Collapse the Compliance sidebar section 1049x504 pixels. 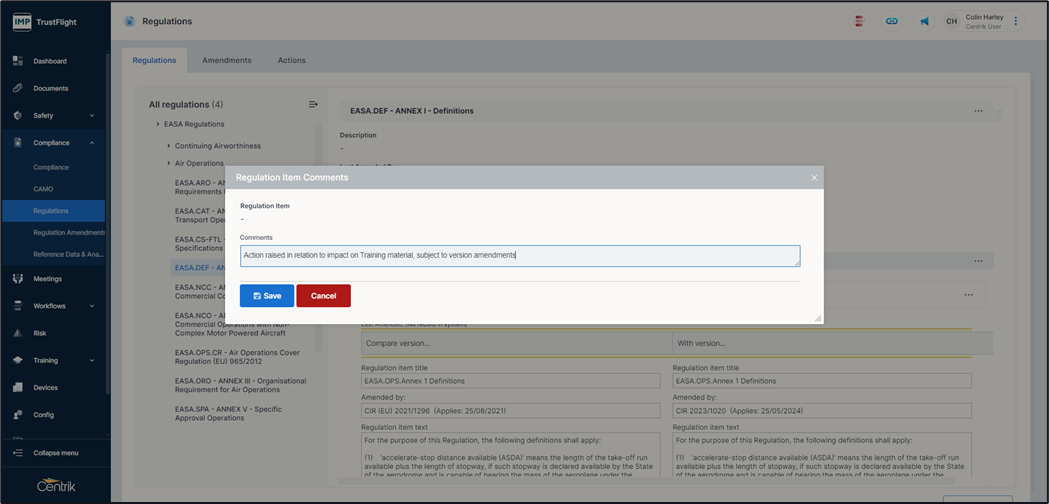92,143
